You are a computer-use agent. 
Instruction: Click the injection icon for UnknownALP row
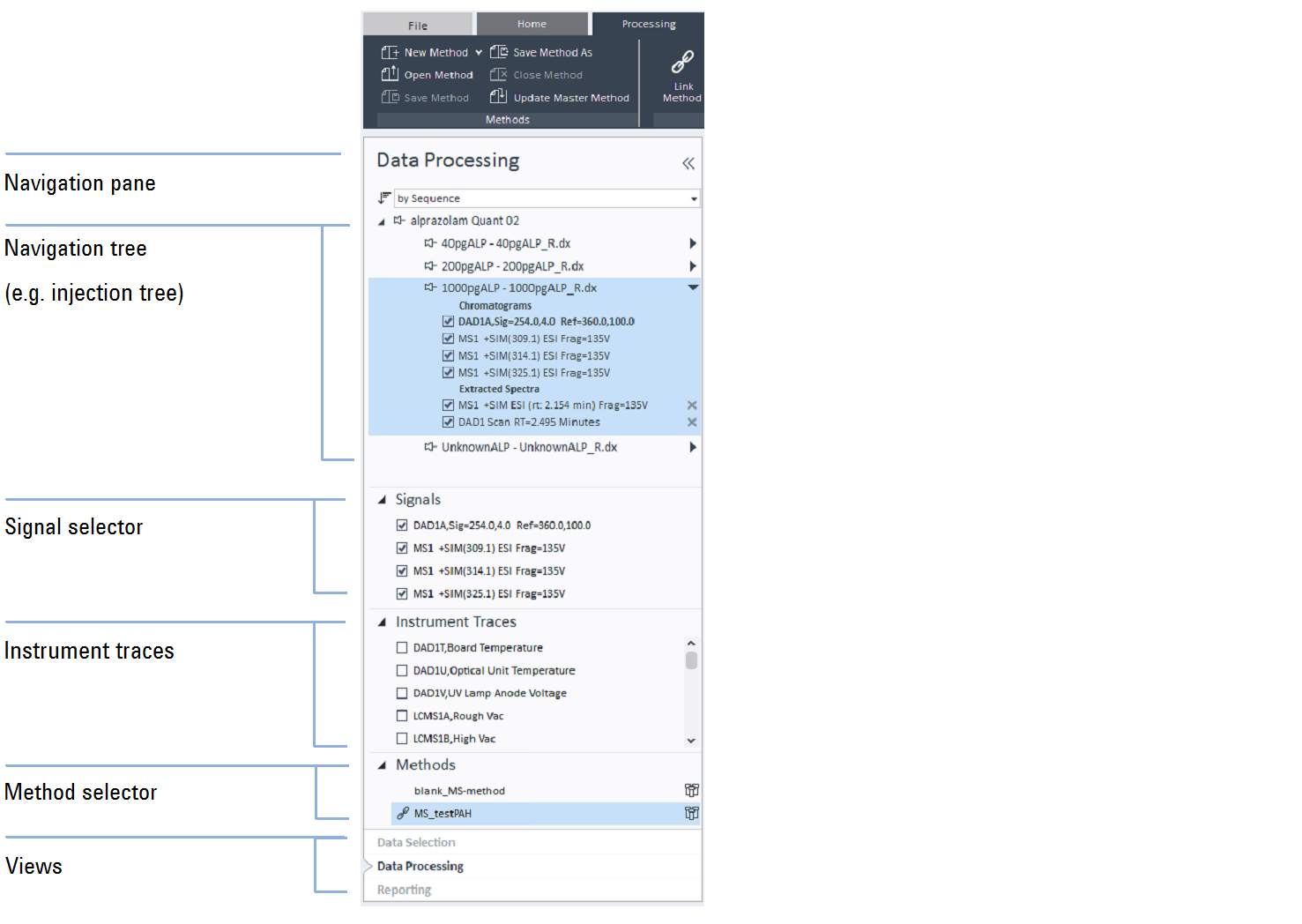click(x=430, y=447)
